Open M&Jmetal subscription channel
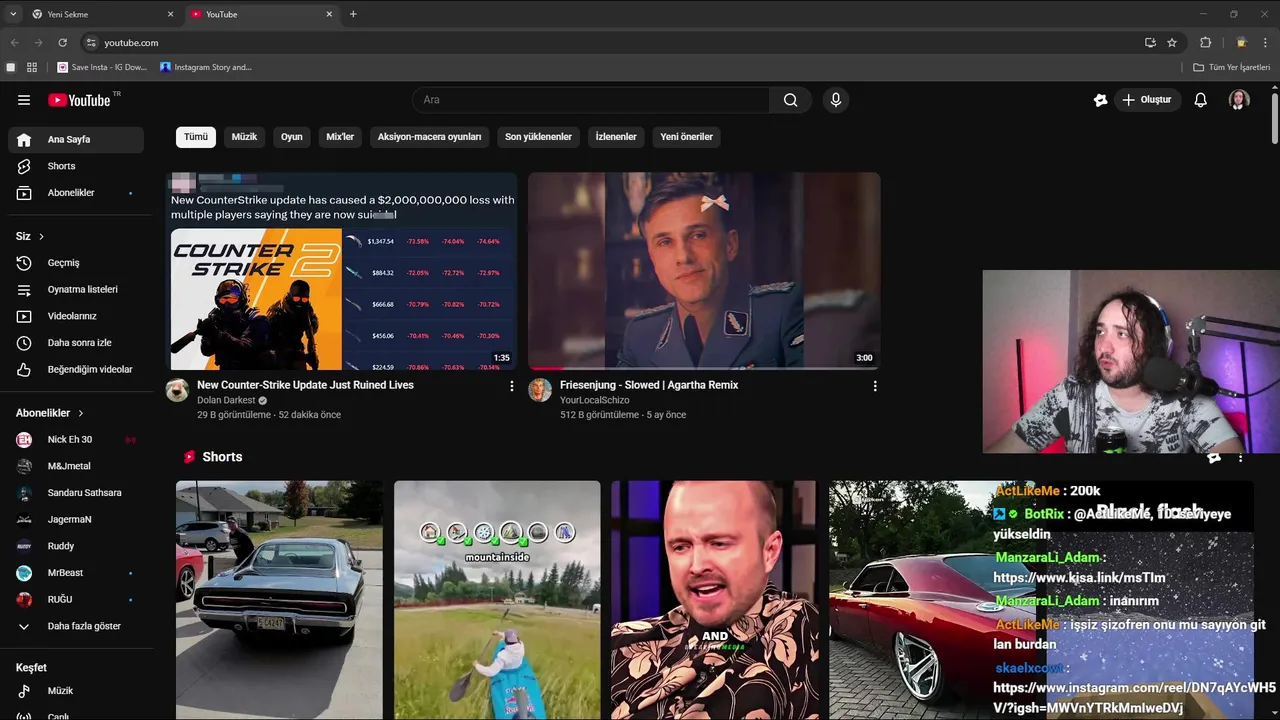Image resolution: width=1280 pixels, height=720 pixels. click(x=76, y=466)
